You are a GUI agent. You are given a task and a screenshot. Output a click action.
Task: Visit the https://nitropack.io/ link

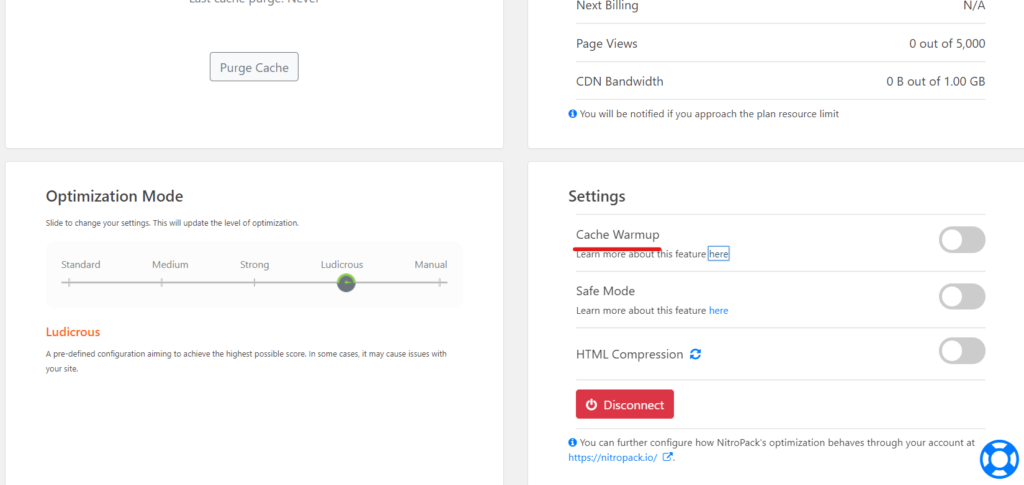tap(613, 458)
